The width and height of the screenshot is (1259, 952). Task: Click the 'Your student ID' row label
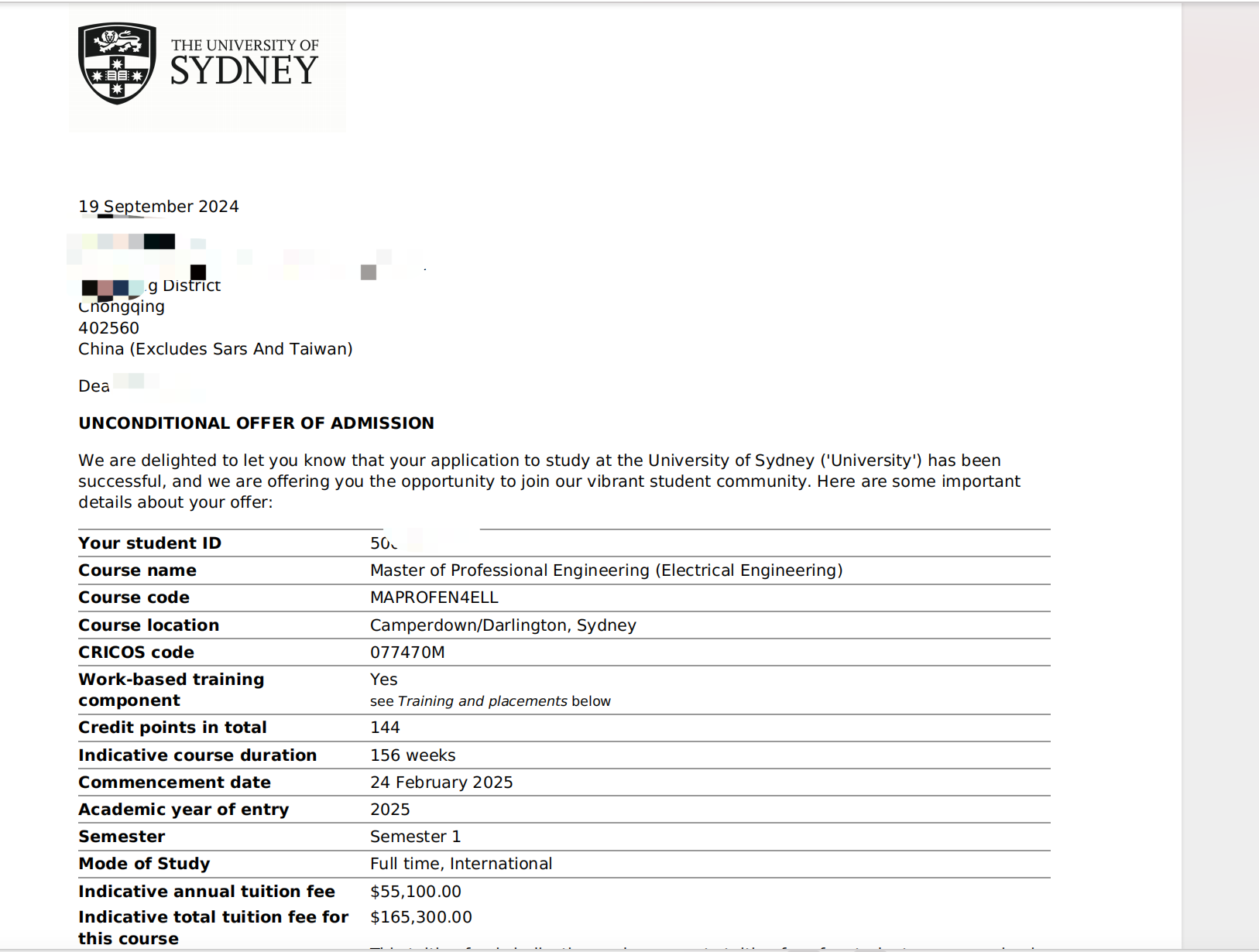point(150,543)
